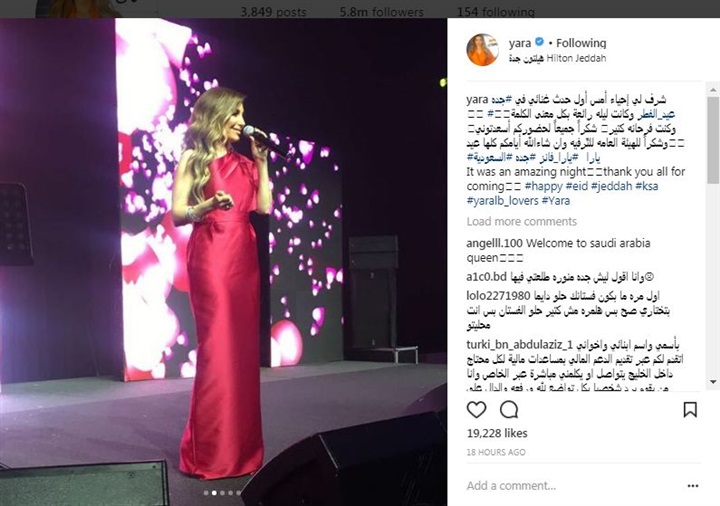Toggle the Following status button
This screenshot has height=506, width=720.
coord(581,43)
